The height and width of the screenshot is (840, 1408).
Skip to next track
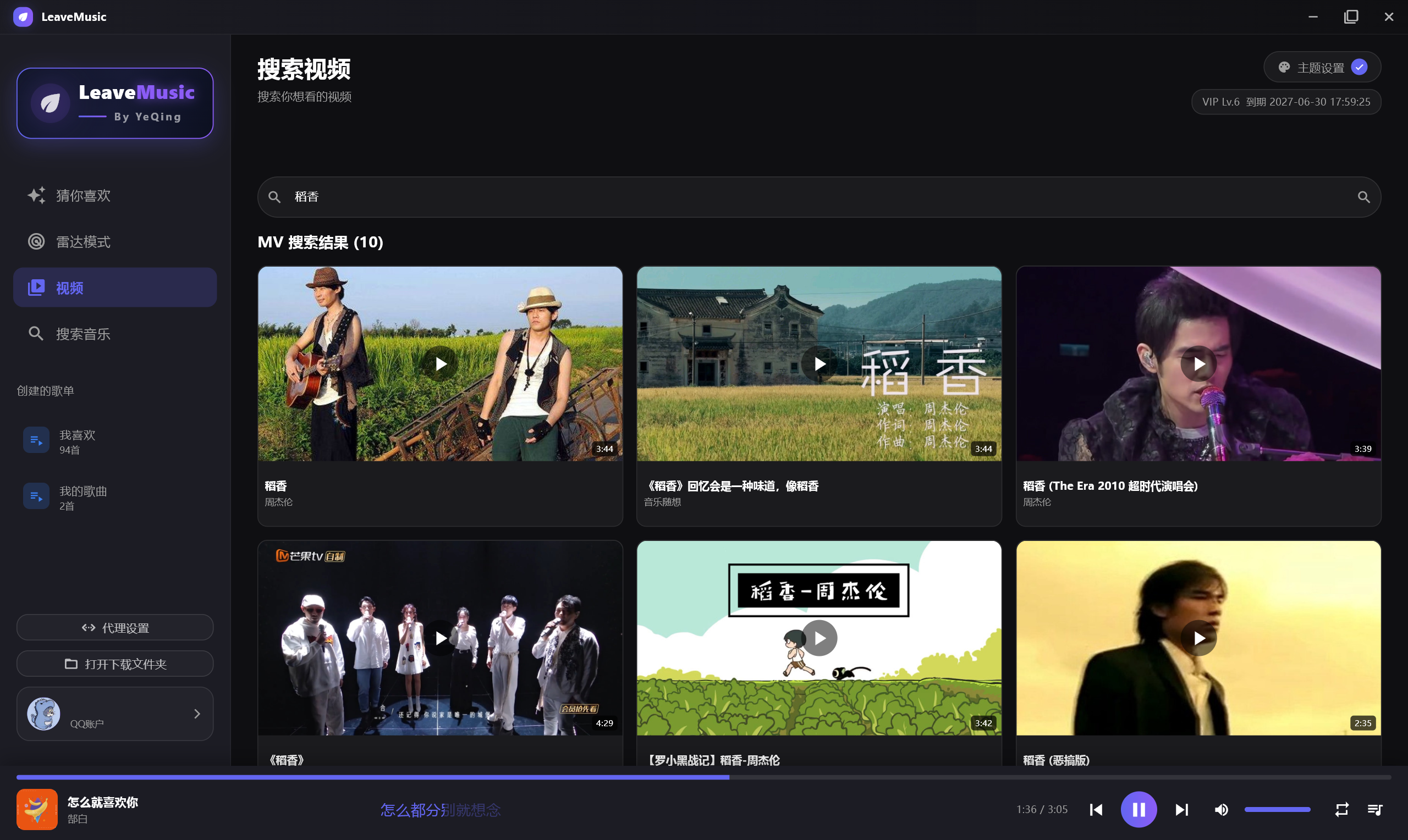pyautogui.click(x=1181, y=810)
